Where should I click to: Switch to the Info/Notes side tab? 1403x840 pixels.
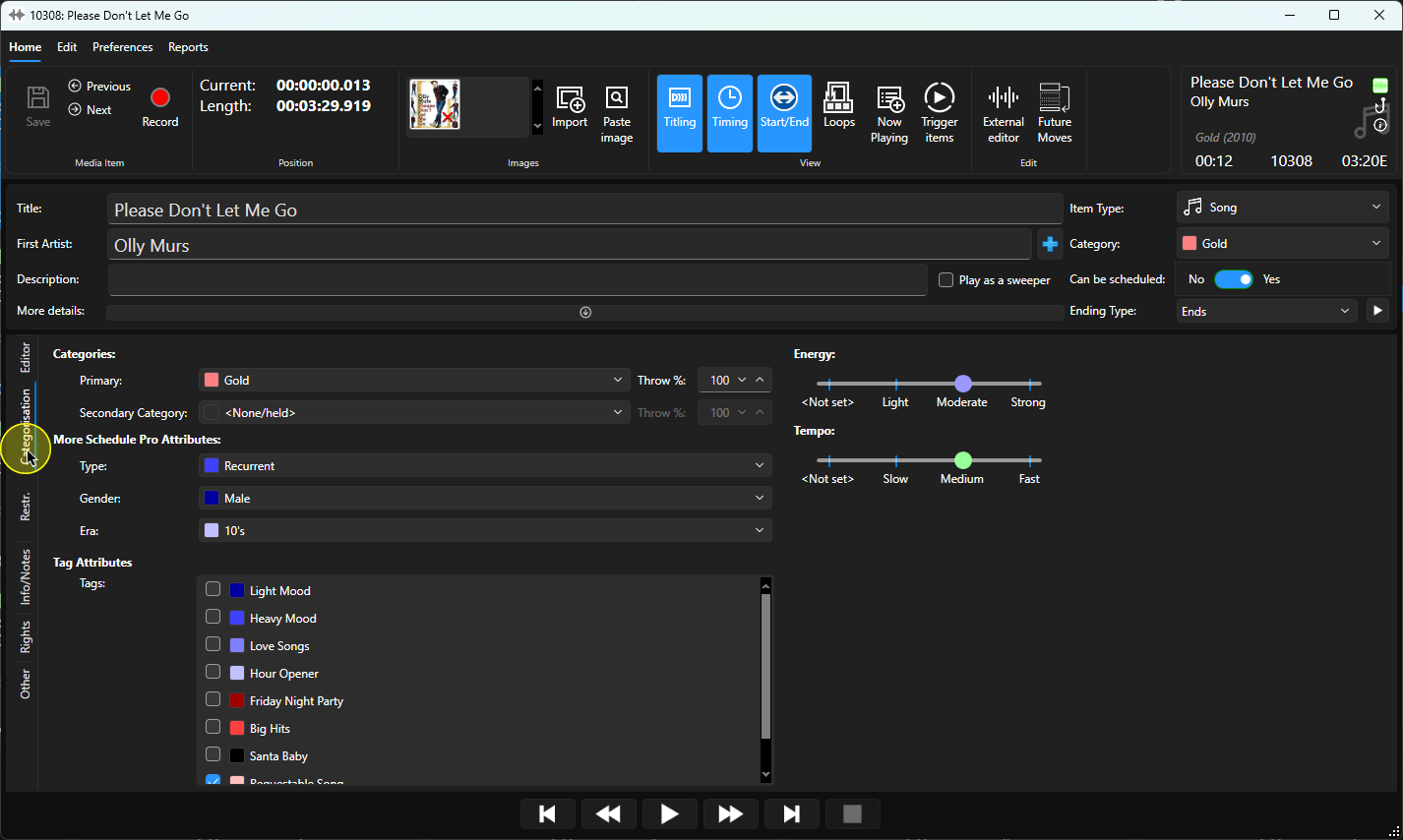point(26,576)
